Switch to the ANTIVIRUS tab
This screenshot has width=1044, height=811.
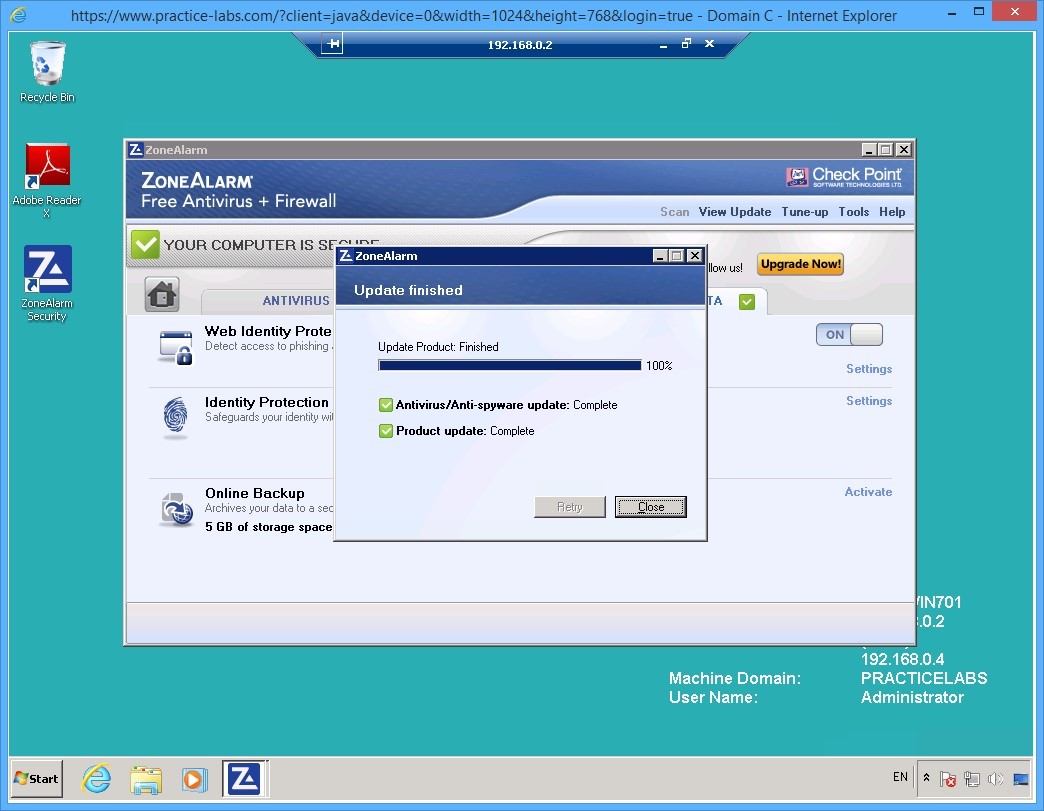pos(296,300)
